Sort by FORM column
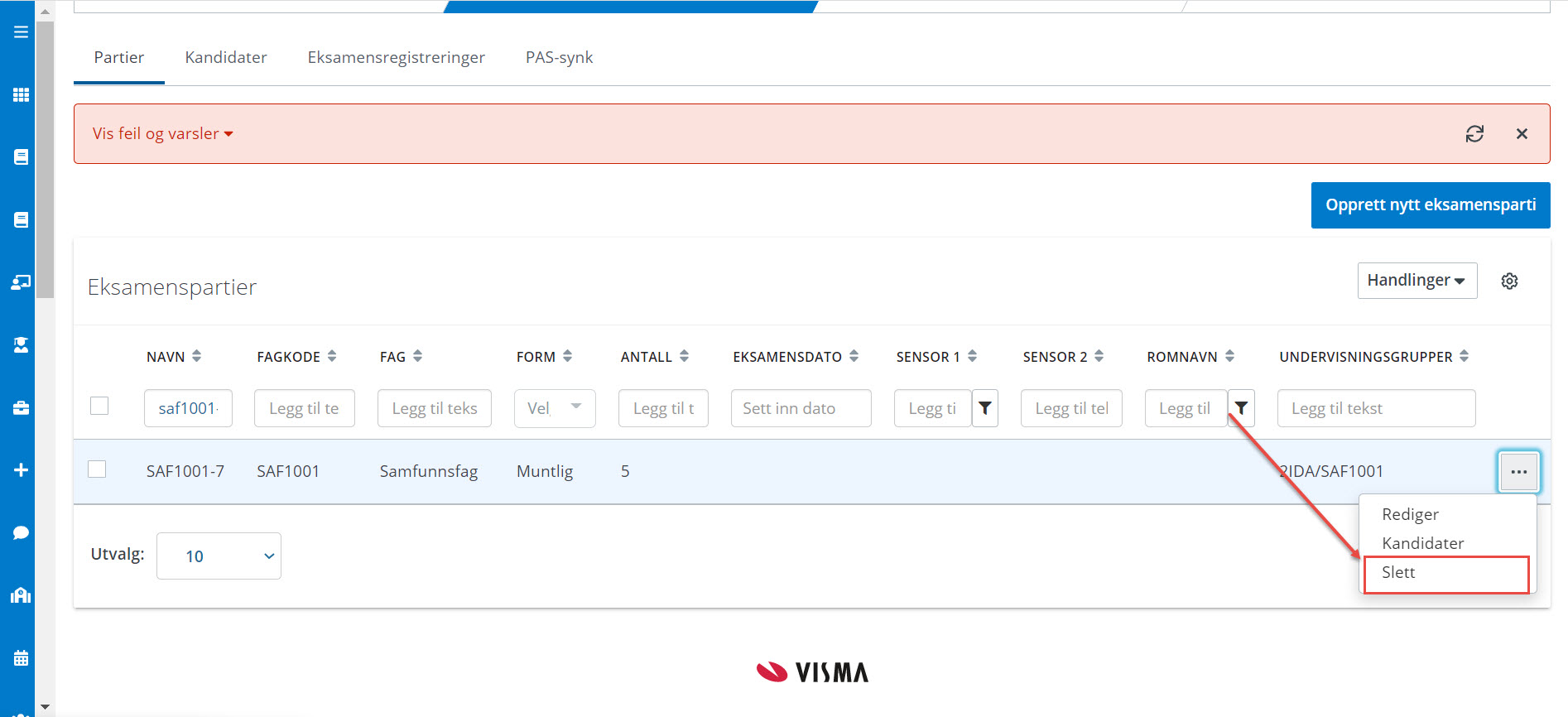1568x717 pixels. click(567, 356)
